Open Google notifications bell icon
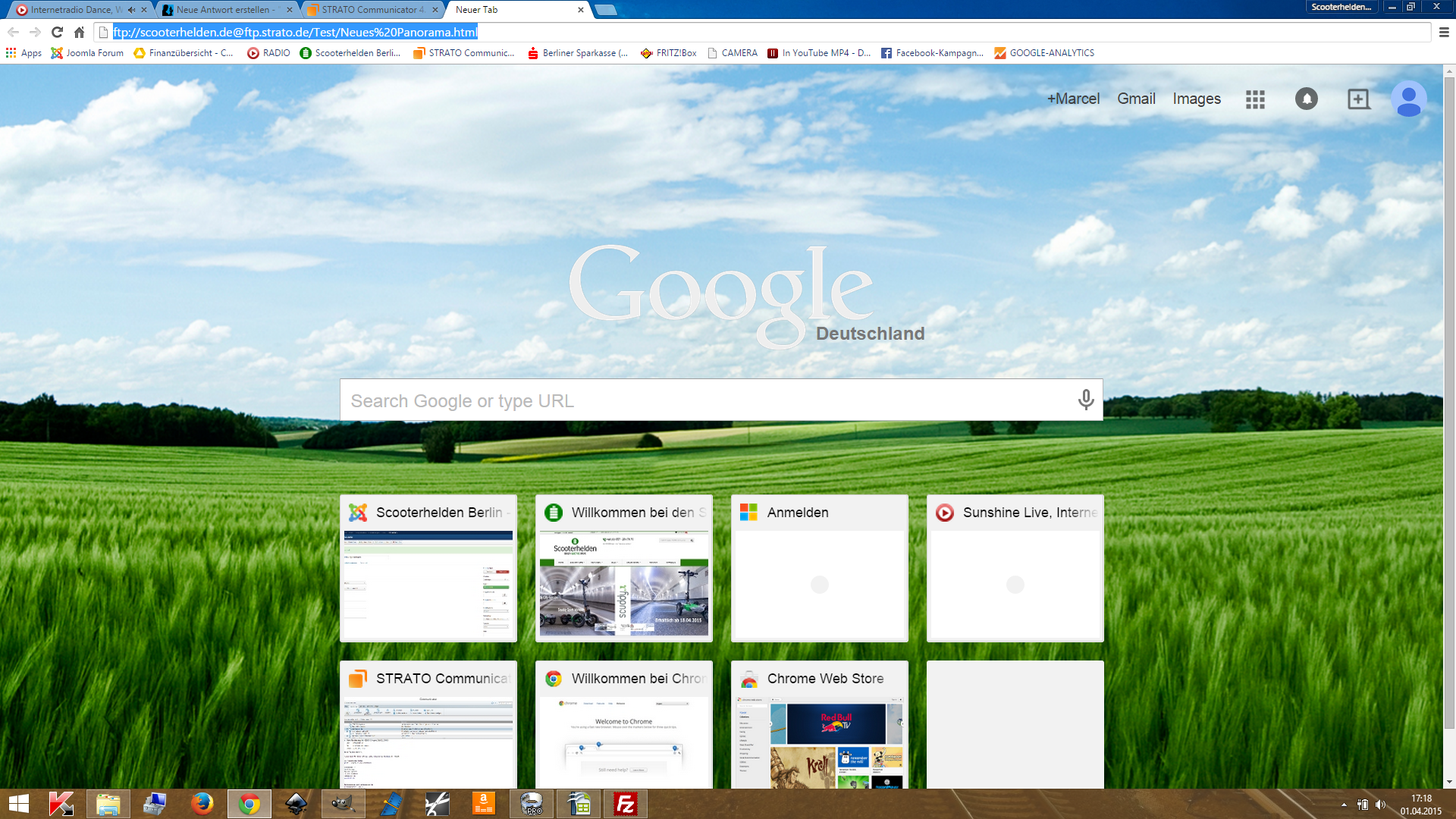1456x819 pixels. (1306, 99)
